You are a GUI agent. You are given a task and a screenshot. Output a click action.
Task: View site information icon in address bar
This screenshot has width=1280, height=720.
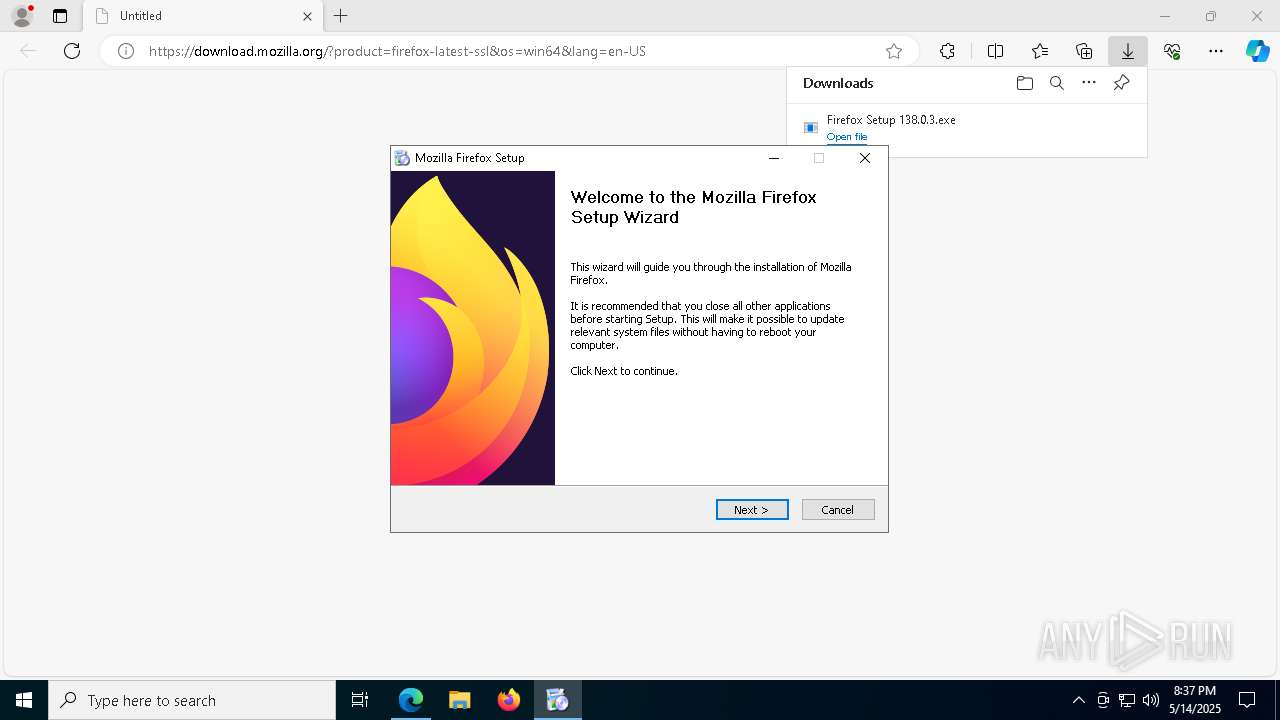pos(126,51)
